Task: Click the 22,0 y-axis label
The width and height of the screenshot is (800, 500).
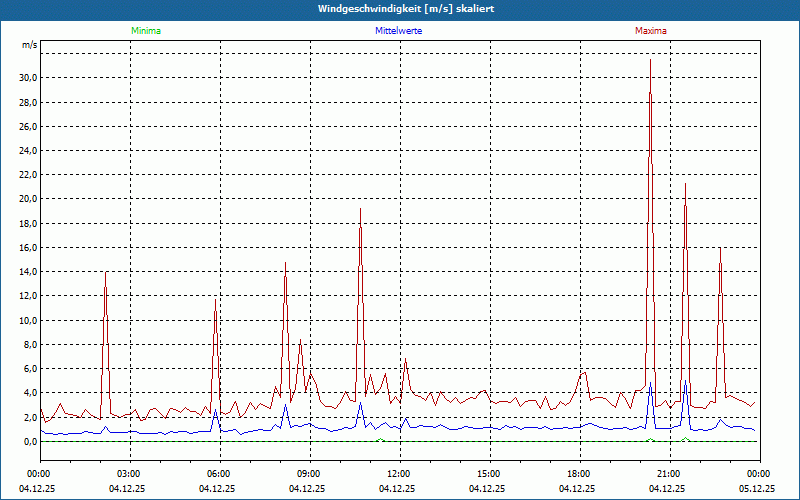Action: point(28,175)
